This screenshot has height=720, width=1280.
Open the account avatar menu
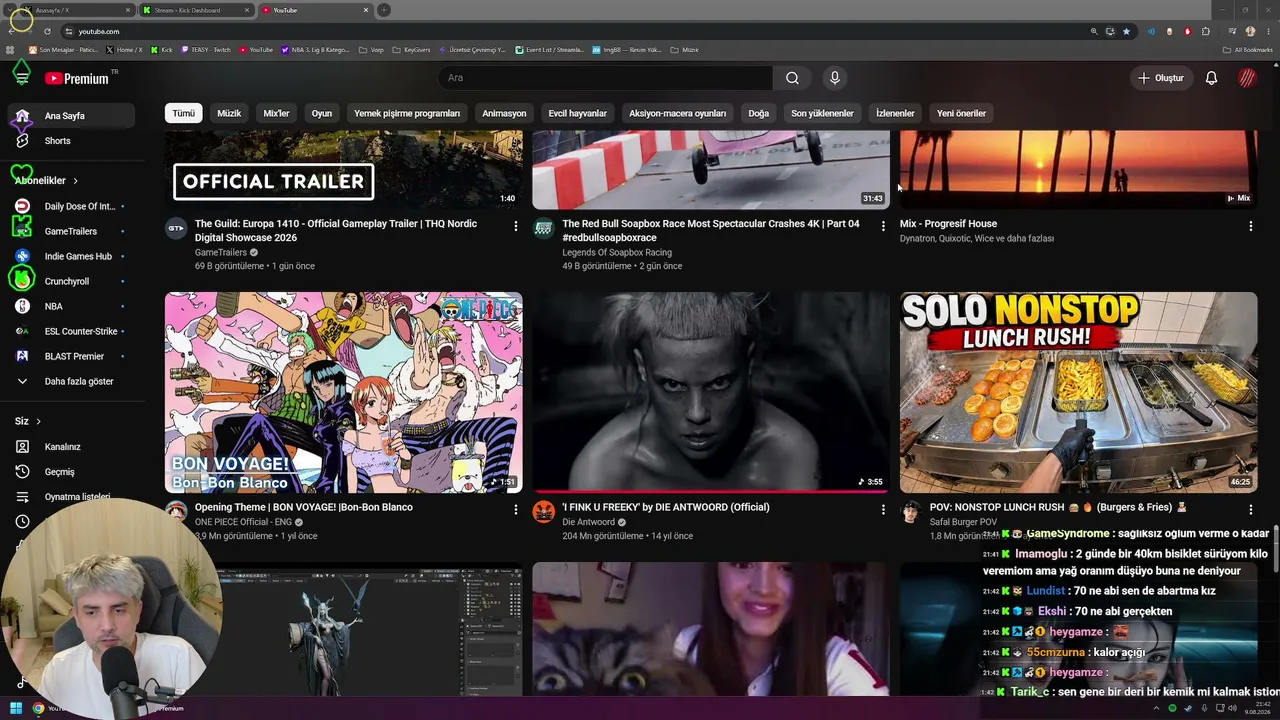pyautogui.click(x=1247, y=78)
